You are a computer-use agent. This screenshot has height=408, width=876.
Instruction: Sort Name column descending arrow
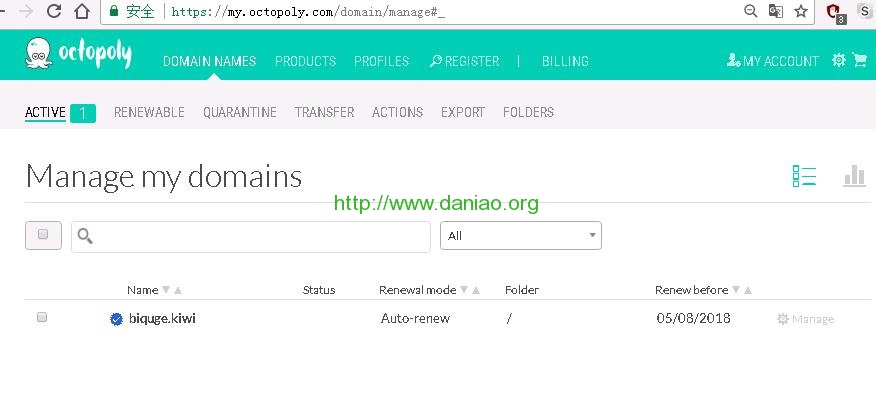[166, 290]
